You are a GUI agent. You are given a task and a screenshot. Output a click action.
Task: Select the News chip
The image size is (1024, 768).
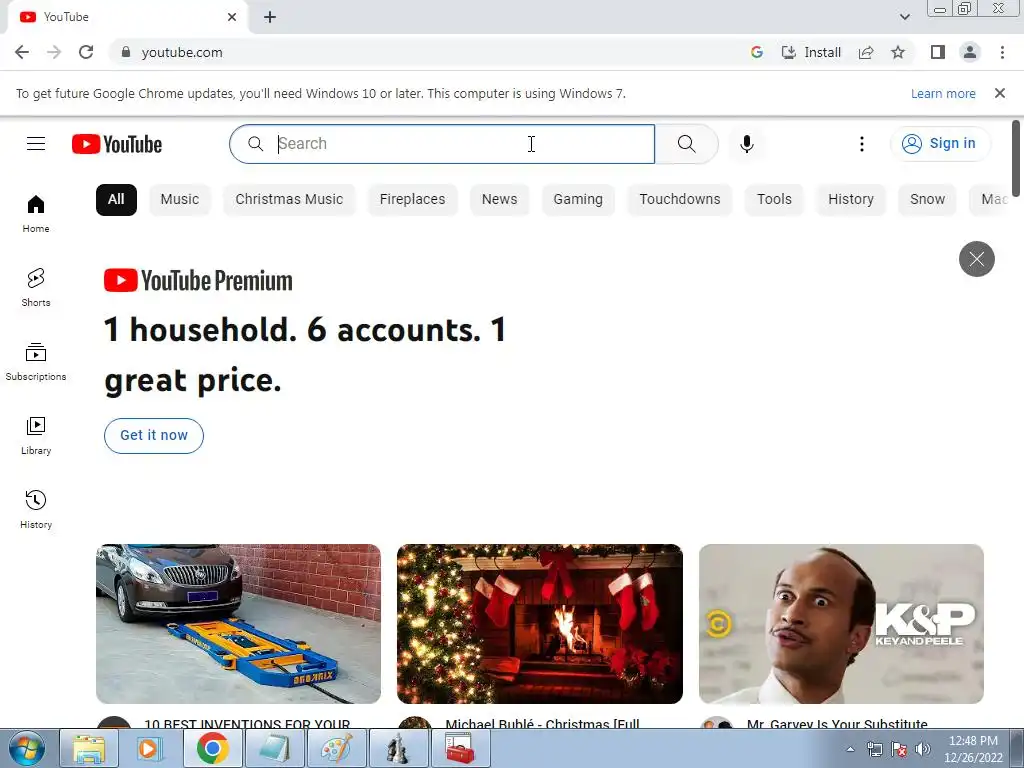(x=500, y=199)
